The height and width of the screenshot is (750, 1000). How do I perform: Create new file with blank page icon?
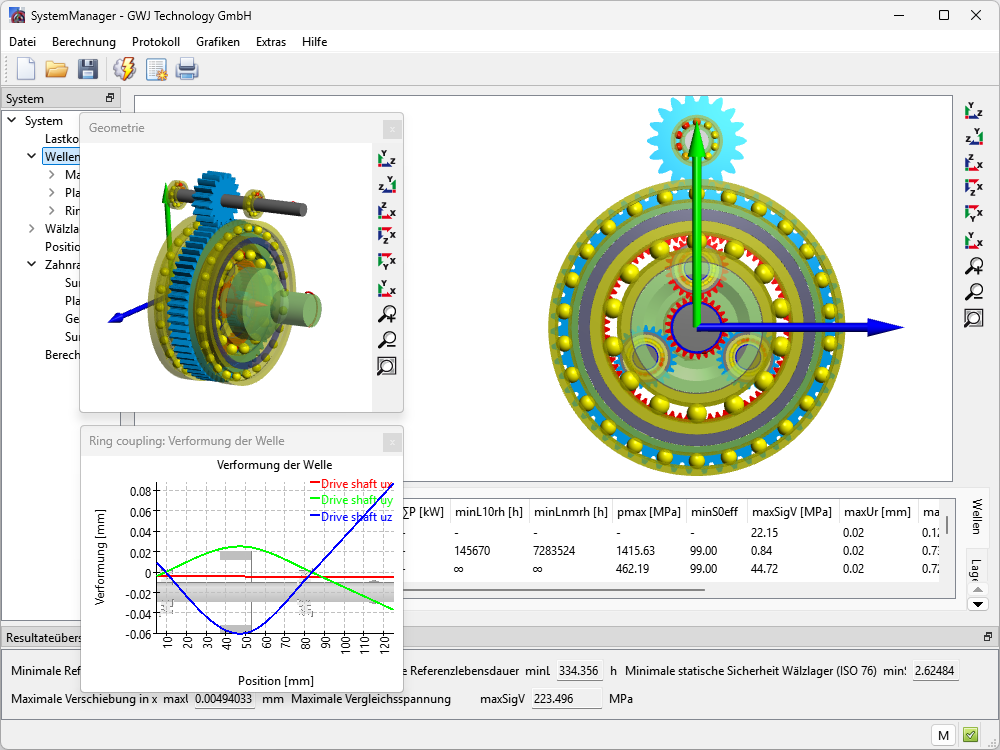click(25, 69)
